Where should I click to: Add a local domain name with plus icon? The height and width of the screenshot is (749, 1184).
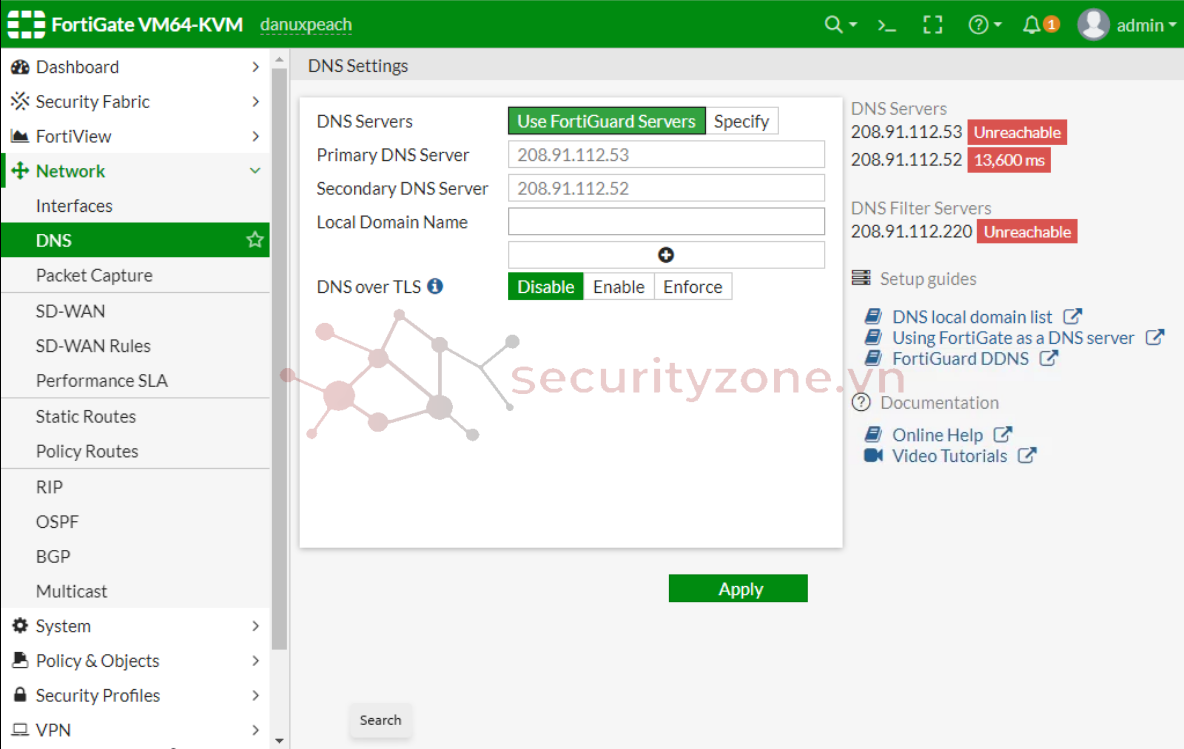pos(666,255)
